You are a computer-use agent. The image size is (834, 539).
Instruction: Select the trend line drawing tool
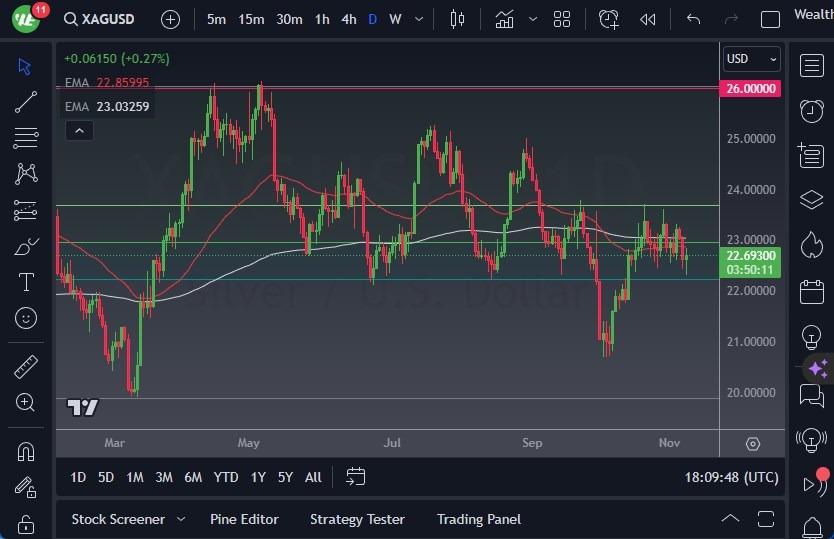tap(26, 102)
